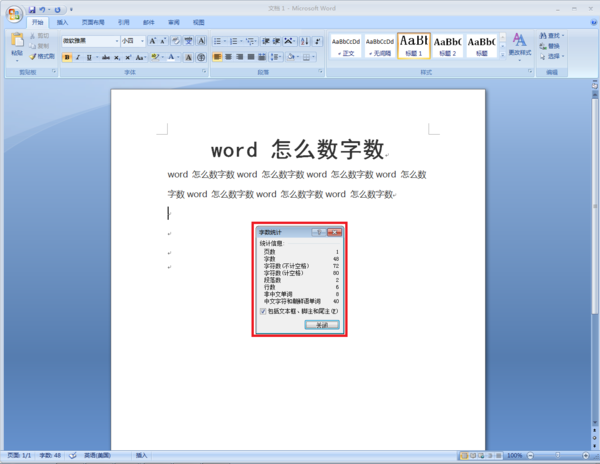Toggle 包括文本框、脚注和尾注 checkbox in dialog

263,311
